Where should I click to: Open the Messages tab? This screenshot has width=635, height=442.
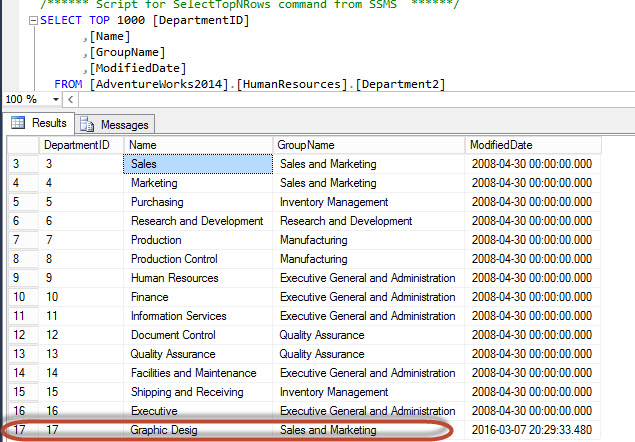click(x=114, y=124)
